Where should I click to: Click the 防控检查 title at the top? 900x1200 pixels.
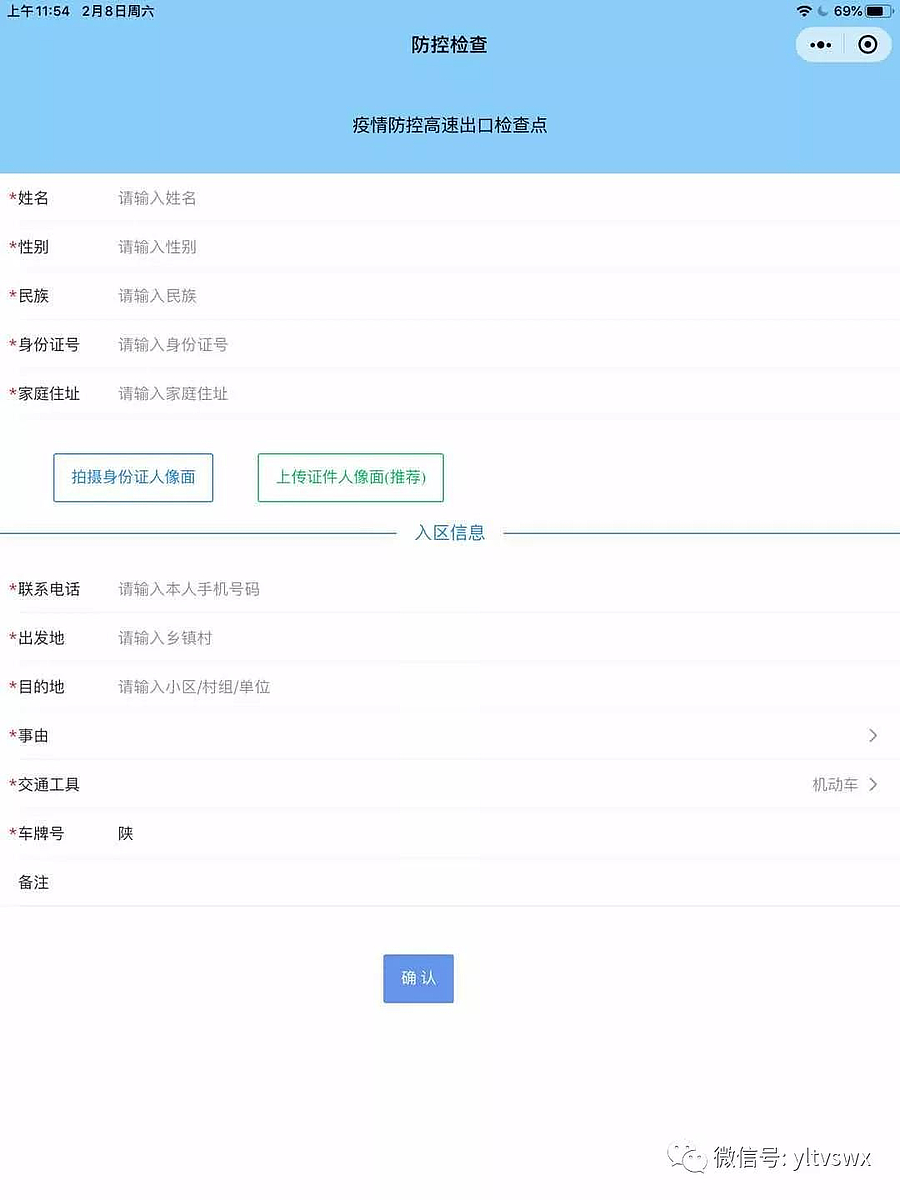pyautogui.click(x=449, y=44)
